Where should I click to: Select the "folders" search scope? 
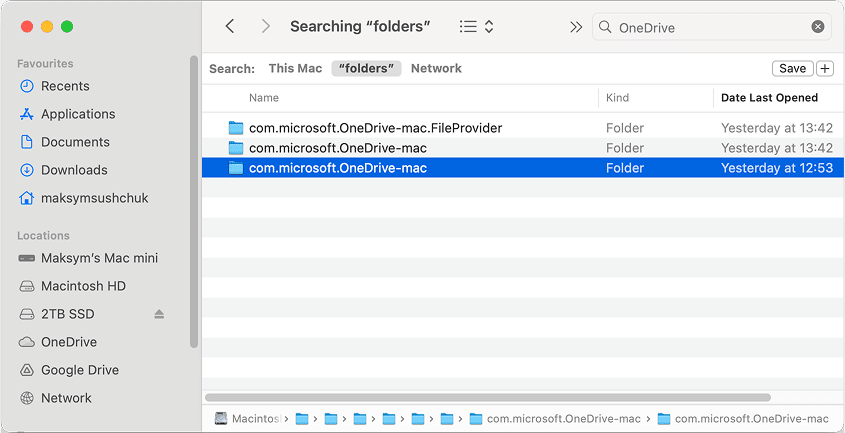click(366, 68)
